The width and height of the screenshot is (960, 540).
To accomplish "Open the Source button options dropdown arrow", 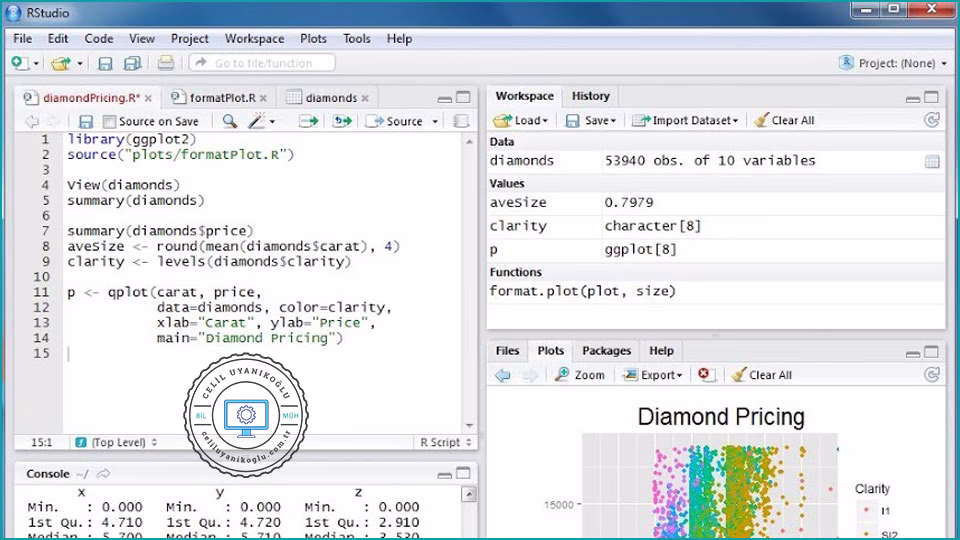I will point(435,121).
